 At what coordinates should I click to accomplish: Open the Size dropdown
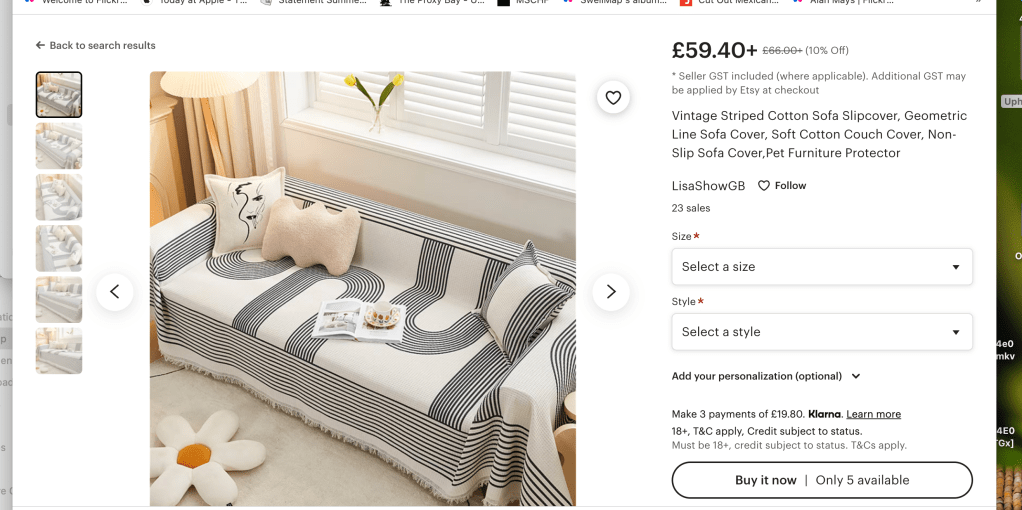tap(822, 266)
